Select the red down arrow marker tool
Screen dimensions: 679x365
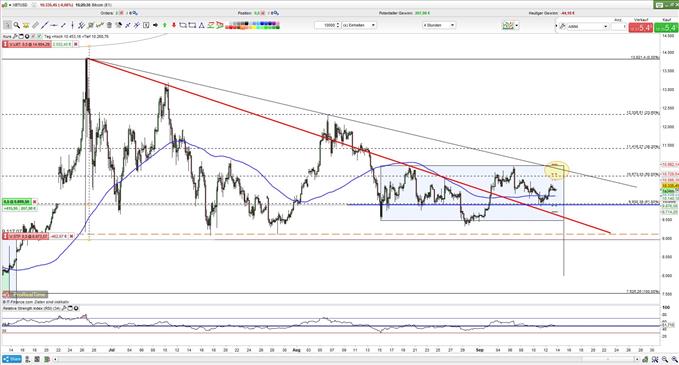click(174, 25)
